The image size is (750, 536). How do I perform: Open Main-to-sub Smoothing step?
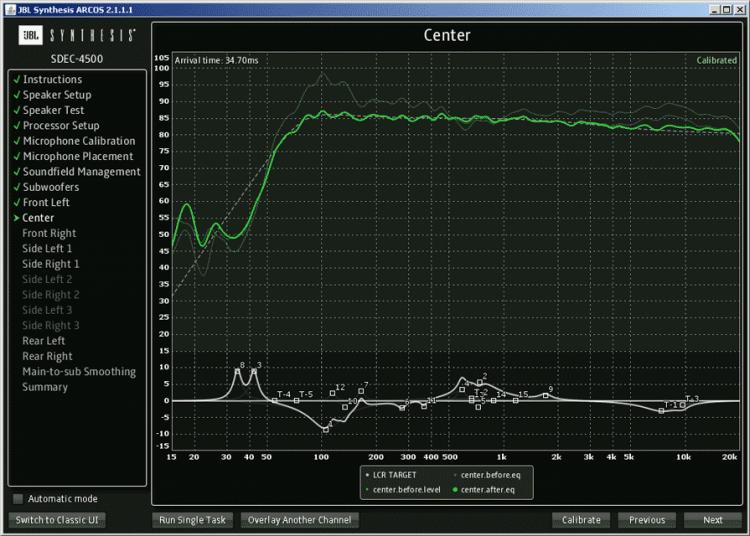tap(78, 372)
